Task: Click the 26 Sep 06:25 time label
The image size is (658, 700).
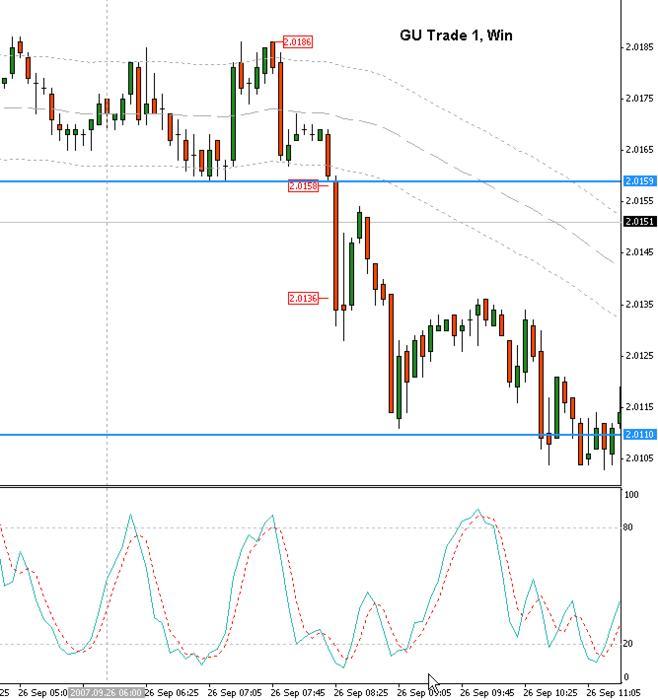Action: point(172,693)
